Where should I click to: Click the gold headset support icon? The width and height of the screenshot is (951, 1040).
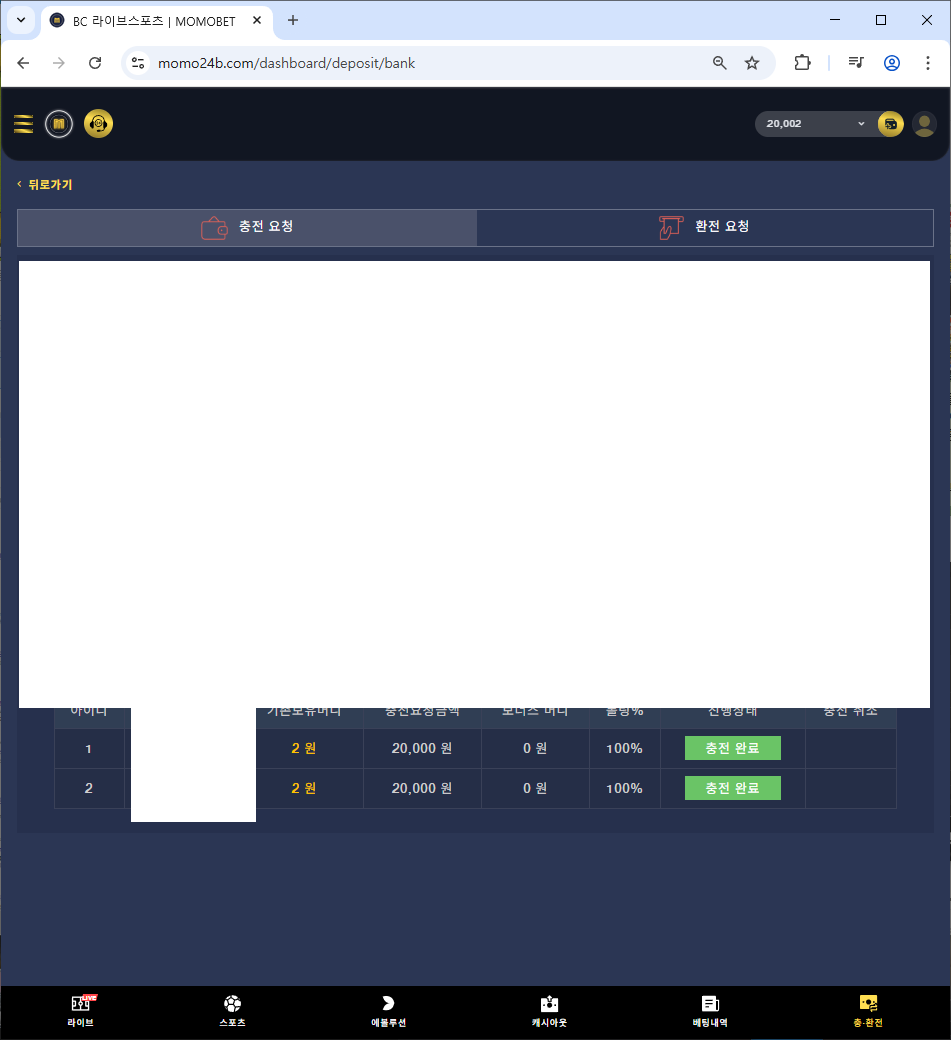click(x=98, y=124)
